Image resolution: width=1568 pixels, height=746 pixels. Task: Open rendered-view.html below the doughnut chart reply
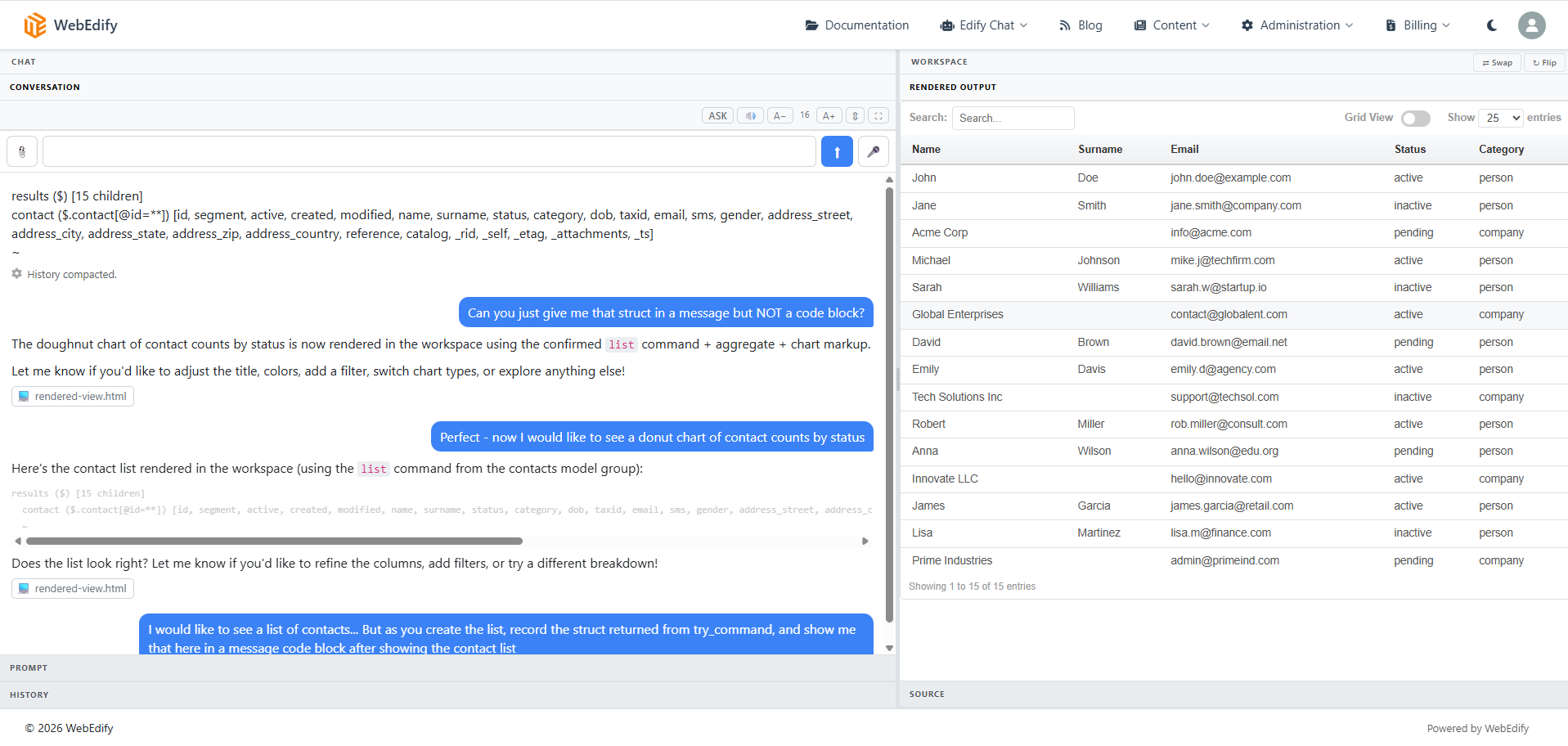point(73,397)
